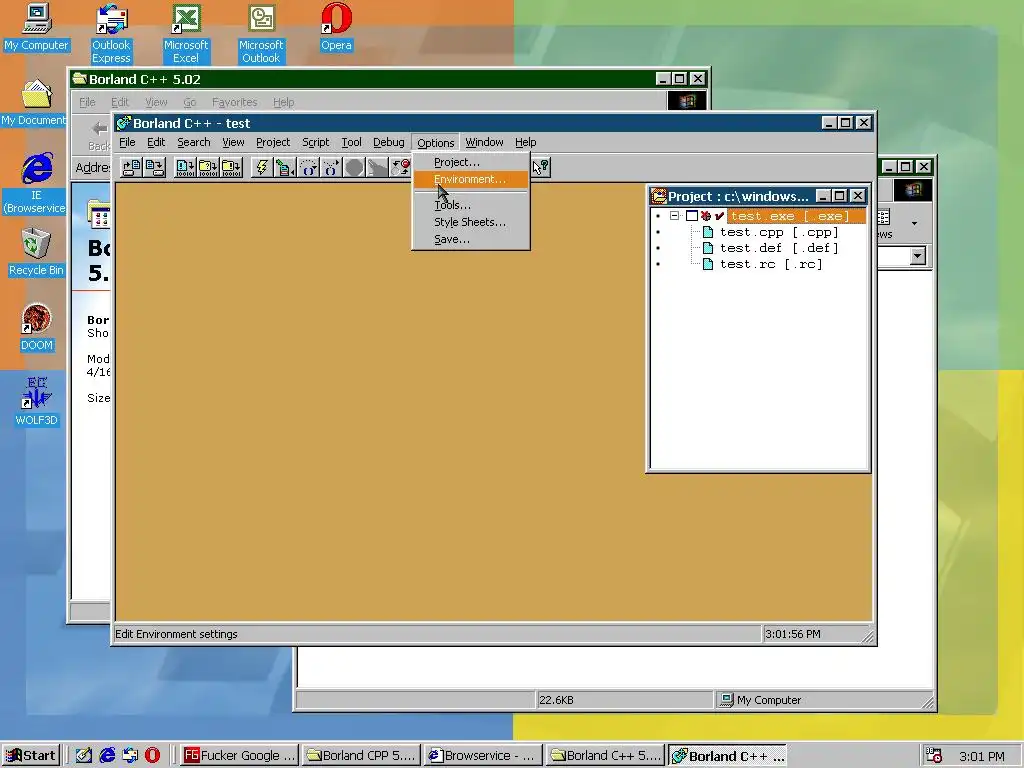Click the Borland C++ - test title bar icon
The height and width of the screenshot is (768, 1024).
123,123
